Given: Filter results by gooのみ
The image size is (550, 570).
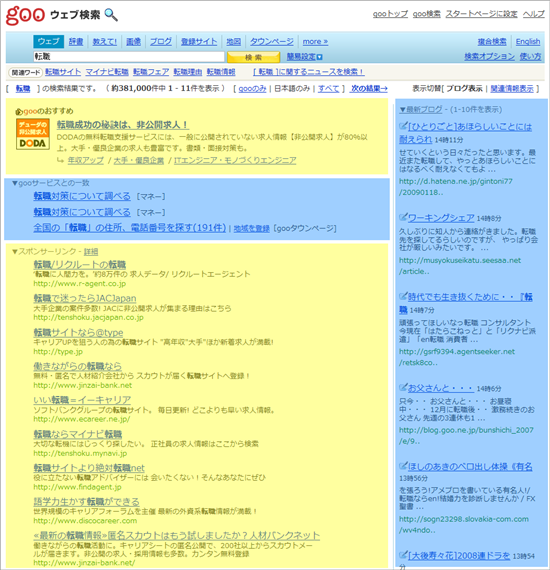Looking at the screenshot, I should pos(252,88).
